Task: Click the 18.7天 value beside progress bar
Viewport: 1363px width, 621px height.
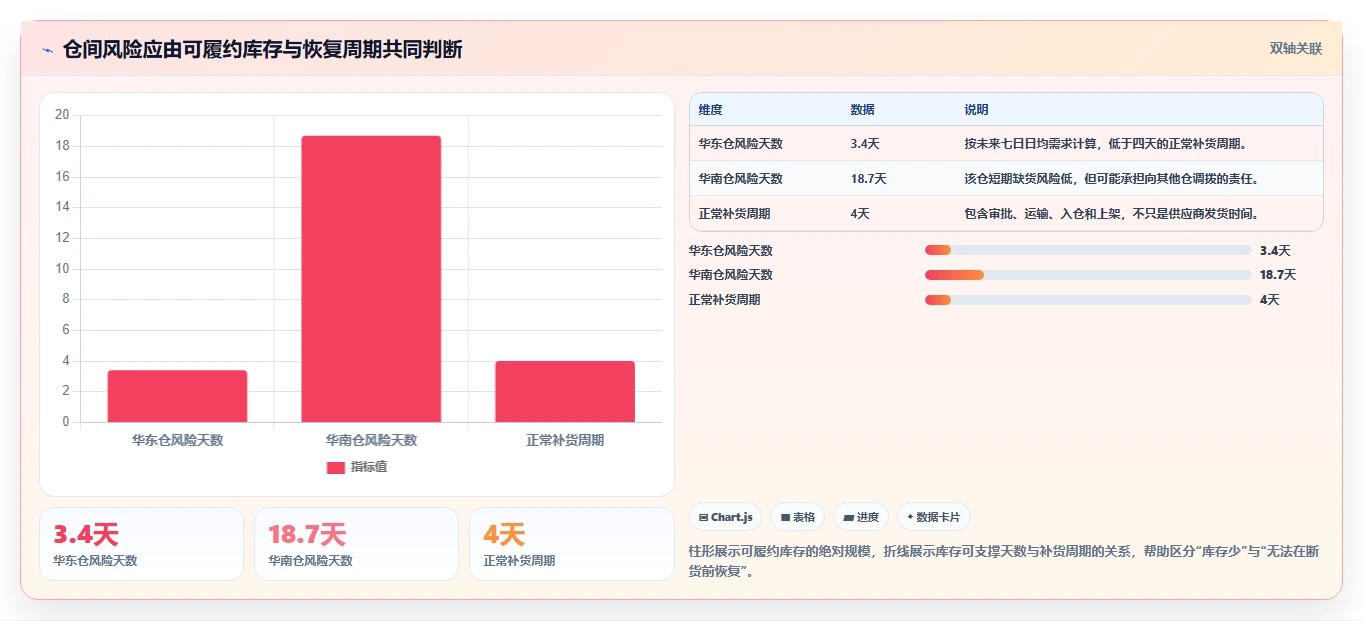Action: (x=1278, y=275)
